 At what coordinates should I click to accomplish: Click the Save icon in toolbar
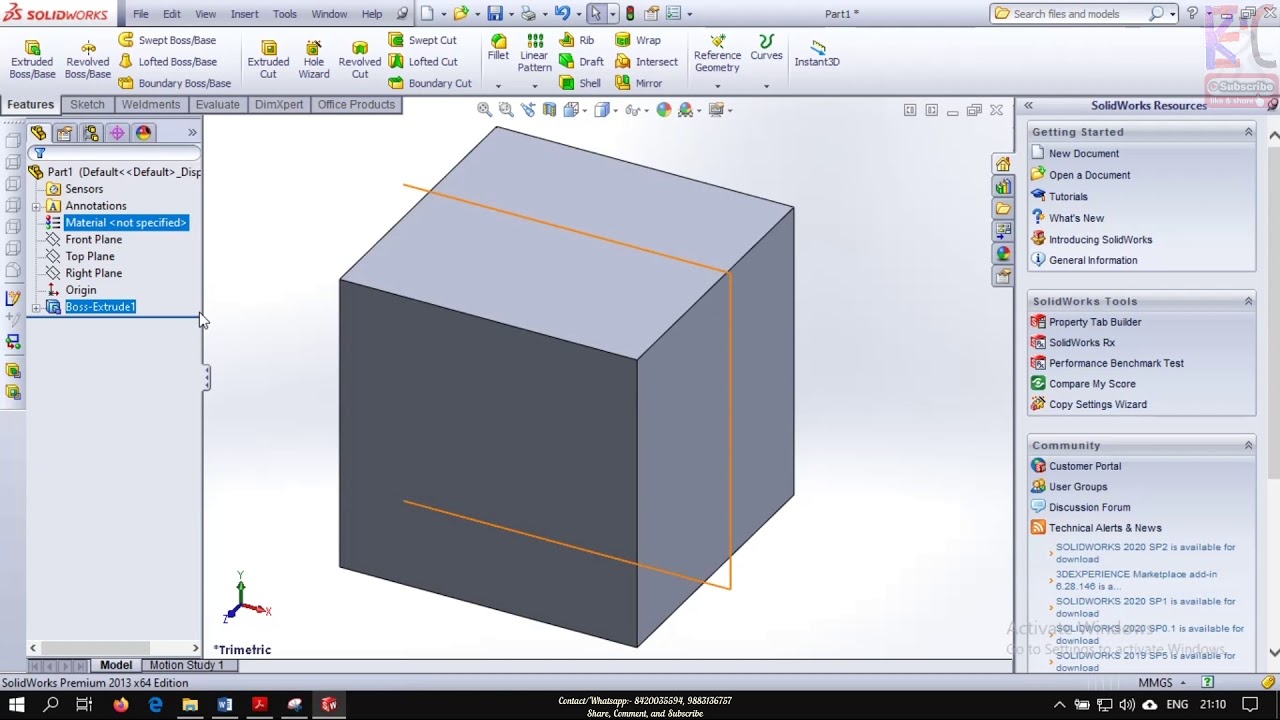pos(495,14)
